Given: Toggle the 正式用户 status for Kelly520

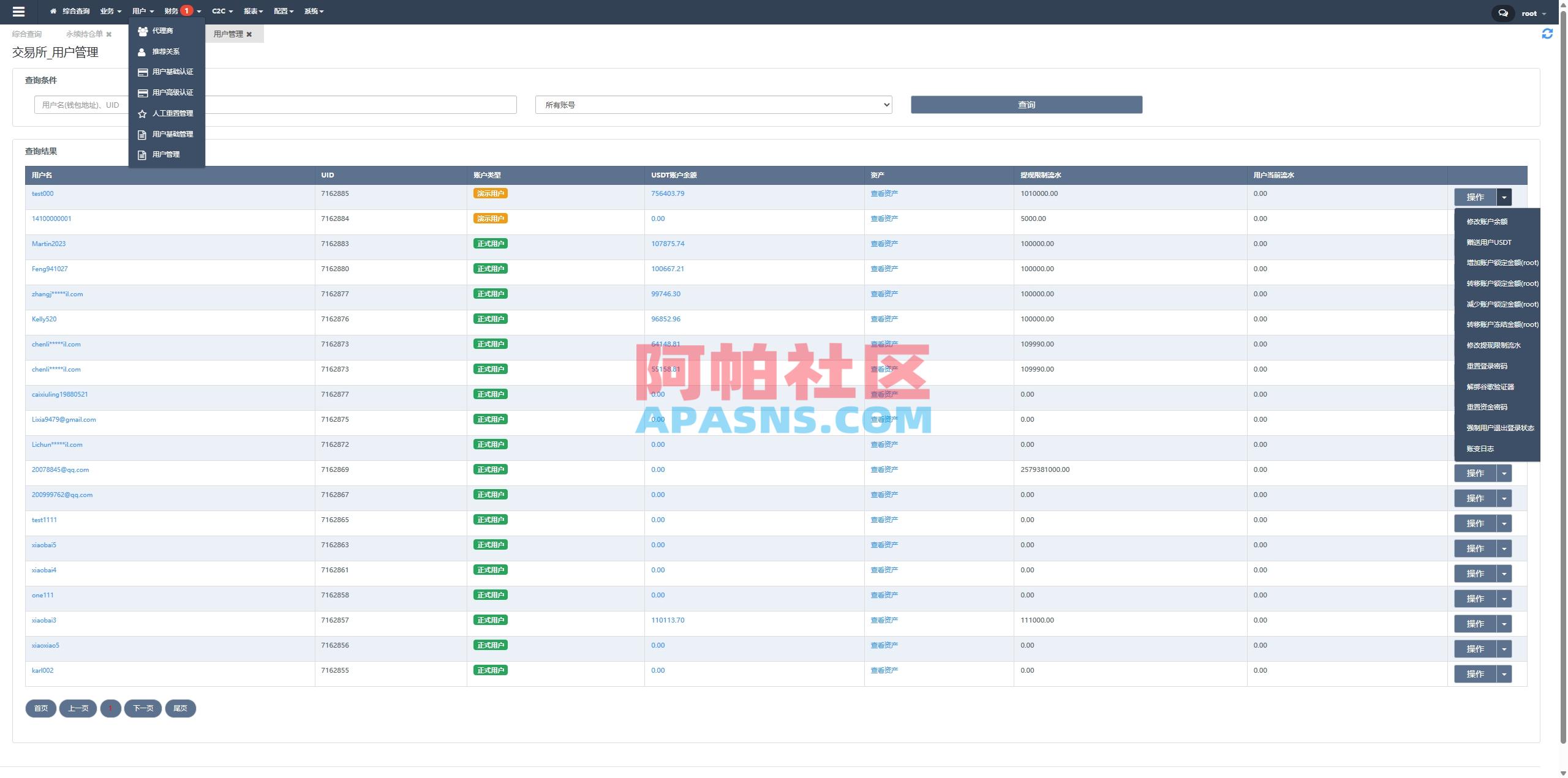Looking at the screenshot, I should coord(490,318).
